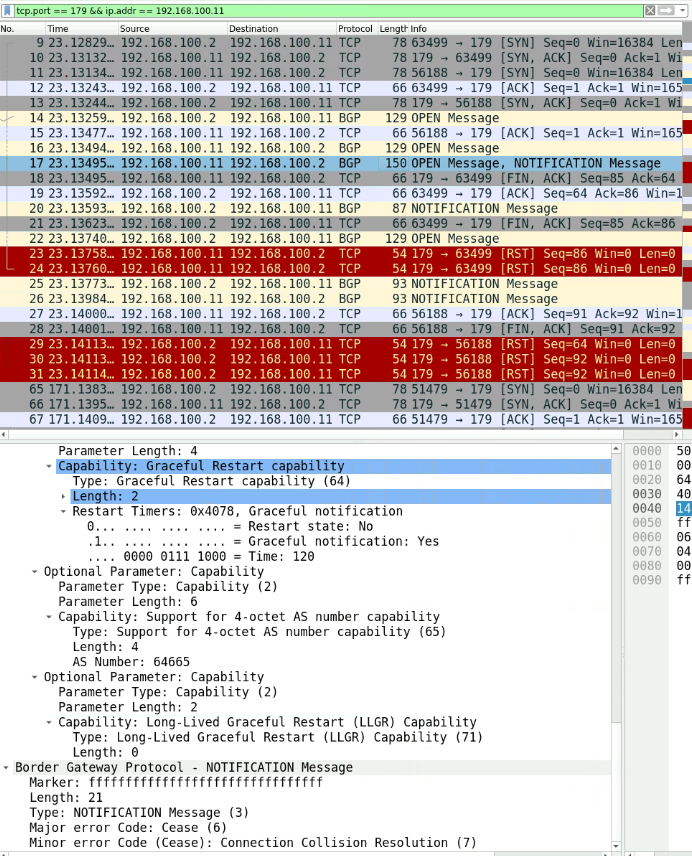Screen dimensions: 692x856
Task: Apply the display filter arrow button
Action: pyautogui.click(x=666, y=10)
